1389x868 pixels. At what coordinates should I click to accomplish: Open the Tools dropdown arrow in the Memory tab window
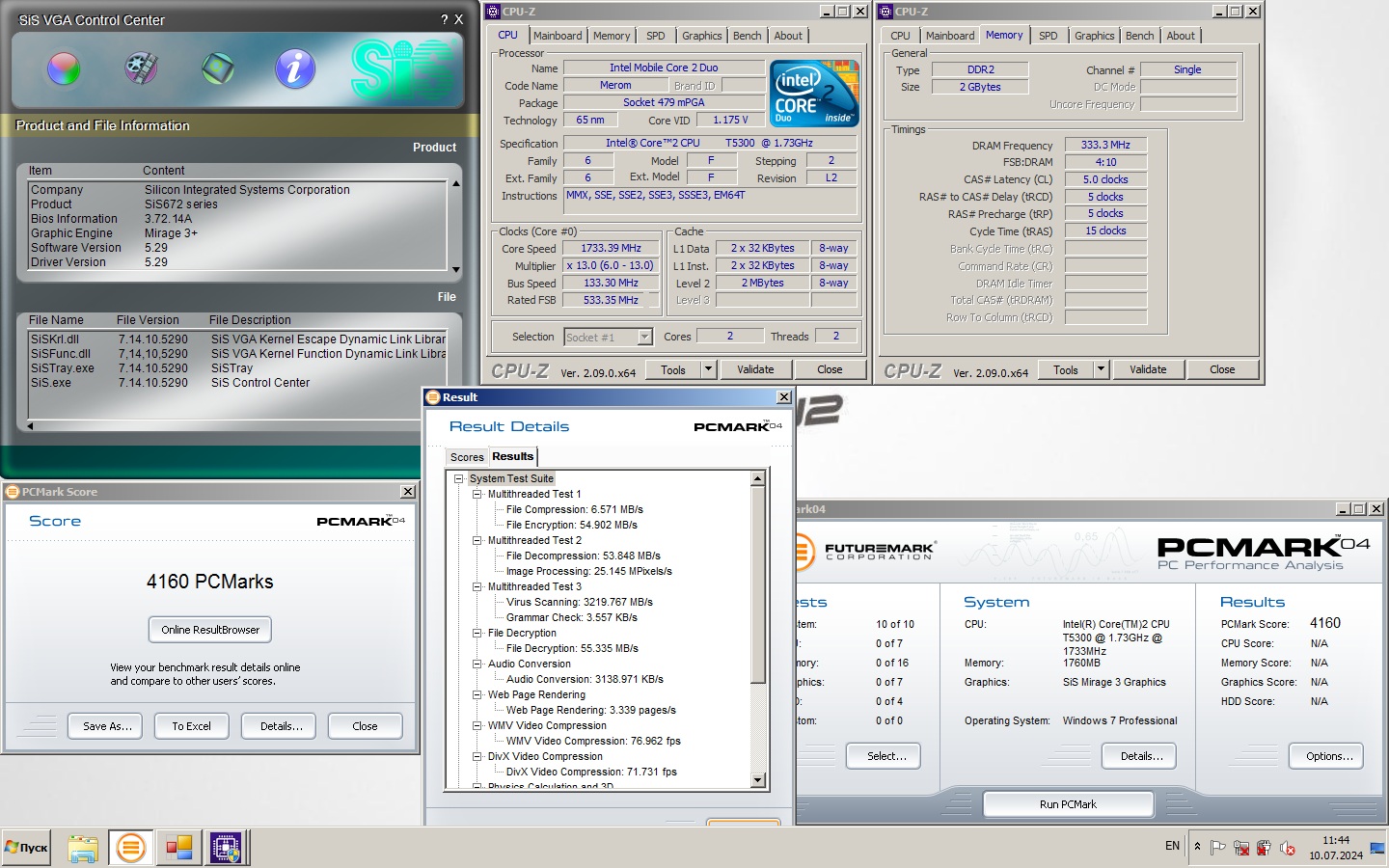(x=1102, y=368)
